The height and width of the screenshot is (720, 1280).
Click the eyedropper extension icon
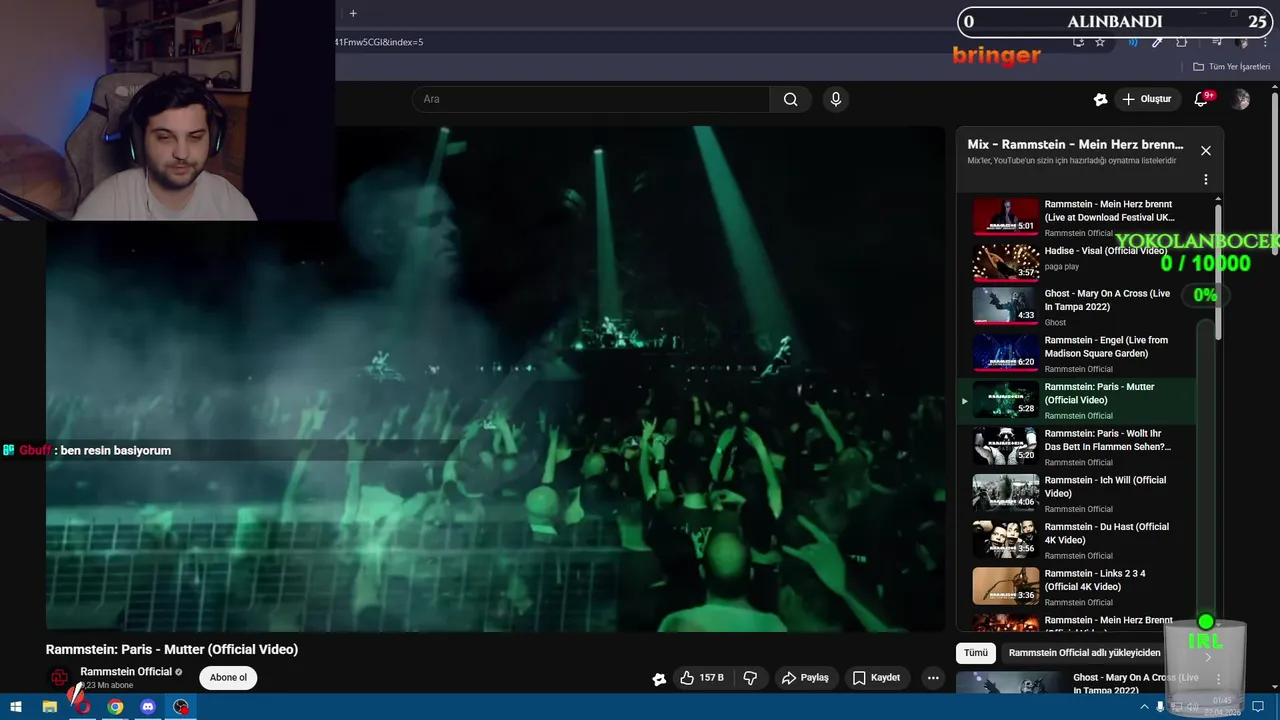[x=1157, y=42]
